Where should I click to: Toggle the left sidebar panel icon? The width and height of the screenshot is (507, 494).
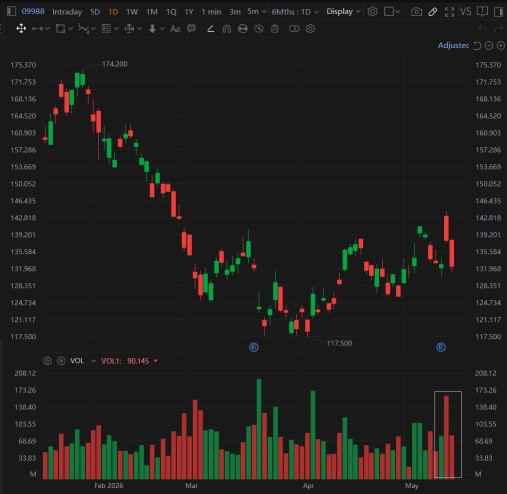click(11, 12)
